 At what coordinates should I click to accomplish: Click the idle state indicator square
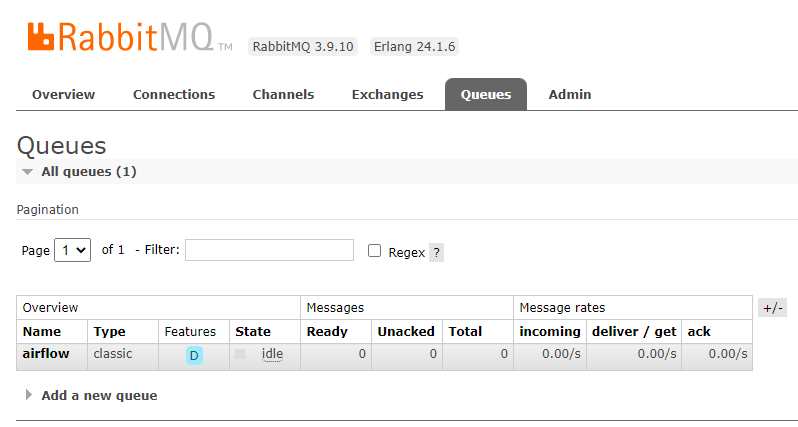[240, 354]
